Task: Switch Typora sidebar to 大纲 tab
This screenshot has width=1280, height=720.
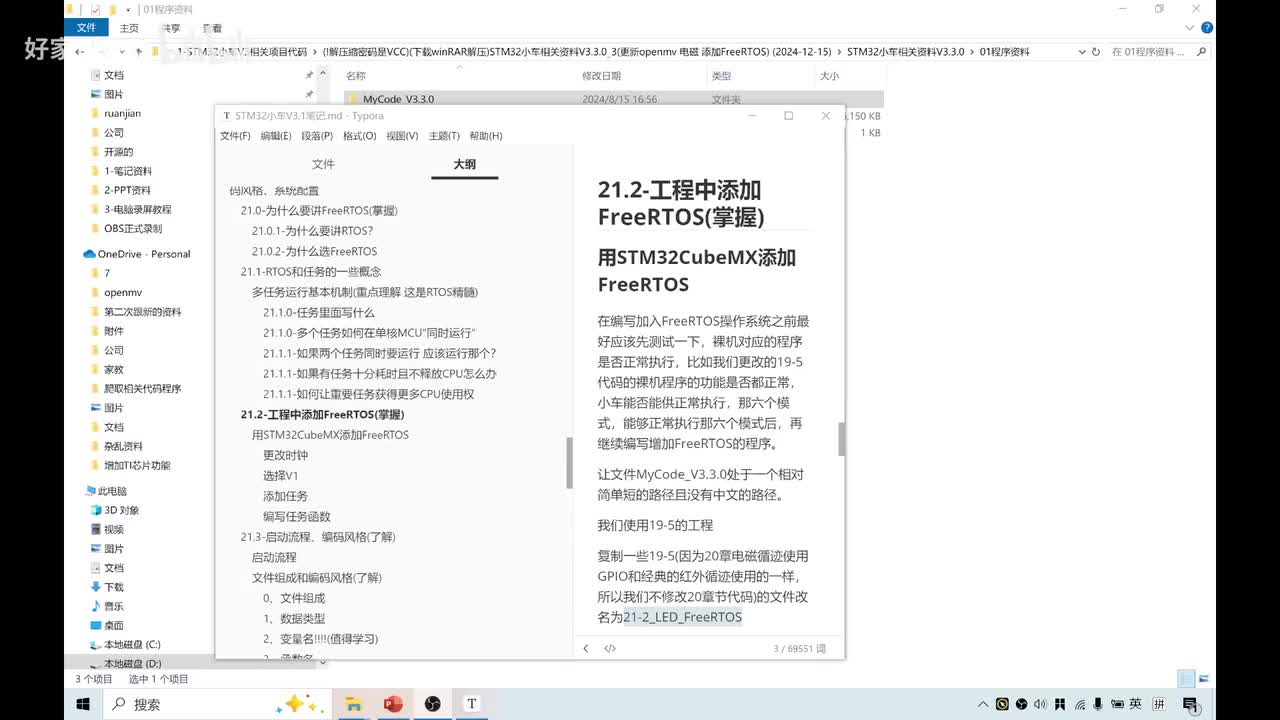Action: pyautogui.click(x=464, y=164)
